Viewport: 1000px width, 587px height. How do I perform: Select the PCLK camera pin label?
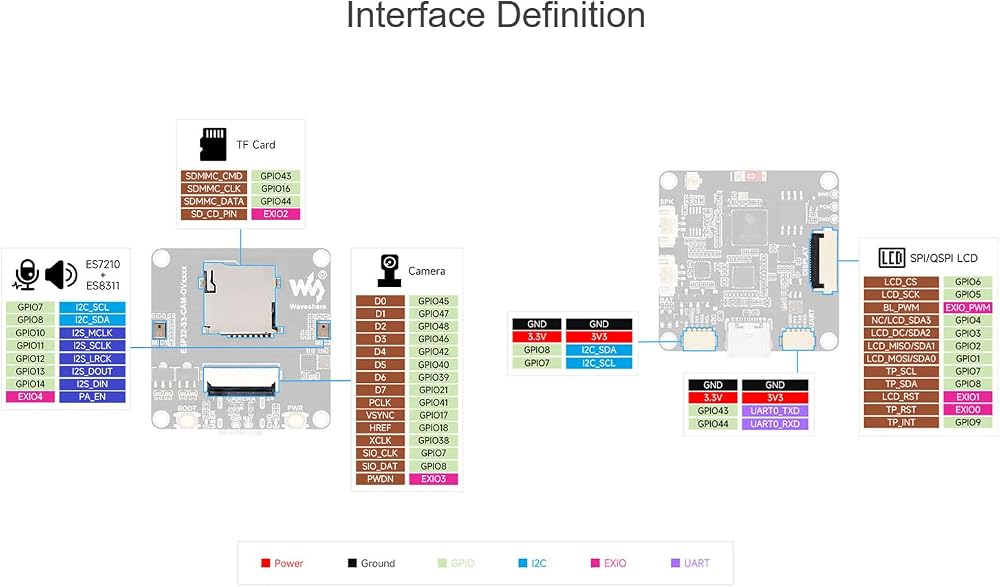pyautogui.click(x=380, y=402)
